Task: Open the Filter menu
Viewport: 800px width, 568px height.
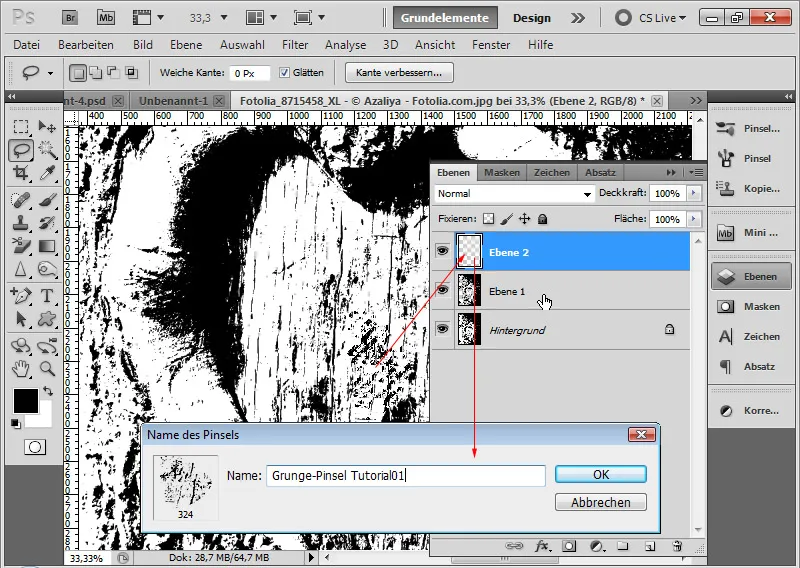Action: pos(295,45)
